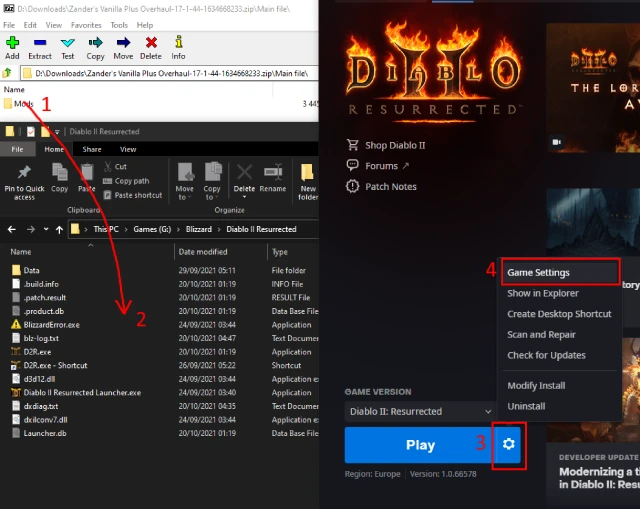Click the Add button in 7-Zip toolbar
Screen dimensions: 640x509
pos(12,48)
